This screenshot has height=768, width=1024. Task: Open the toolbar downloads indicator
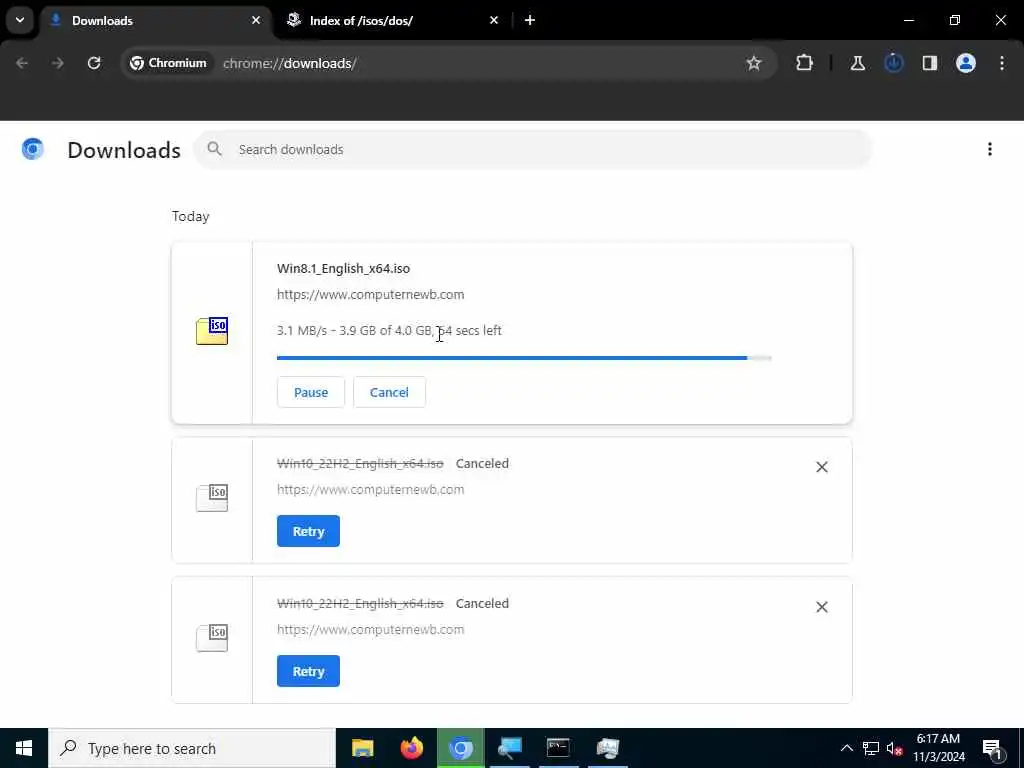tap(893, 63)
